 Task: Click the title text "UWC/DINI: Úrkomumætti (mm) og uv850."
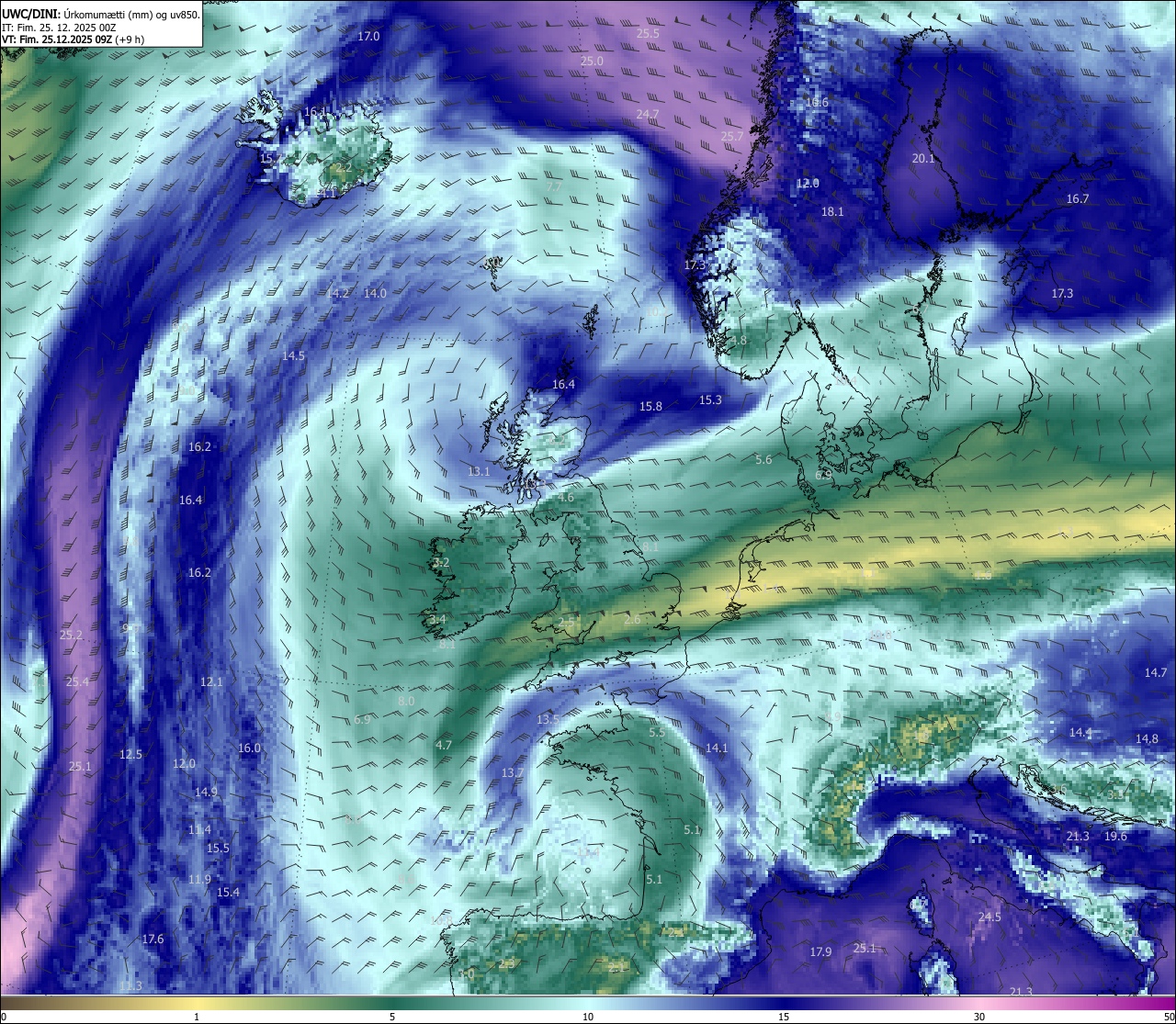[101, 14]
